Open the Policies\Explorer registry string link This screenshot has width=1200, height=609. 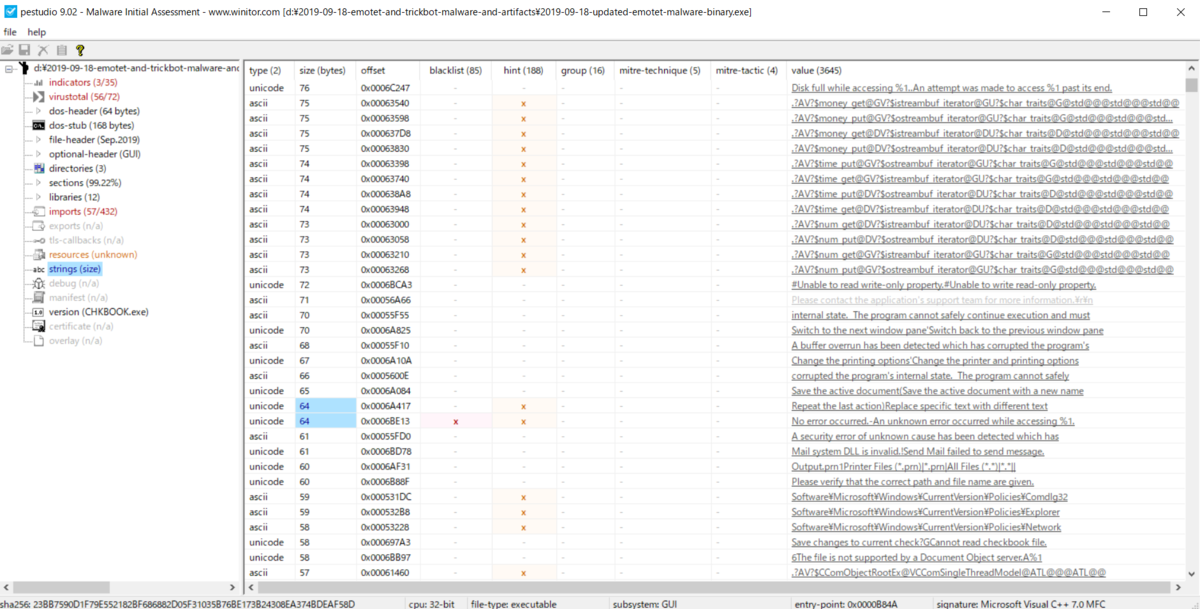tap(926, 512)
